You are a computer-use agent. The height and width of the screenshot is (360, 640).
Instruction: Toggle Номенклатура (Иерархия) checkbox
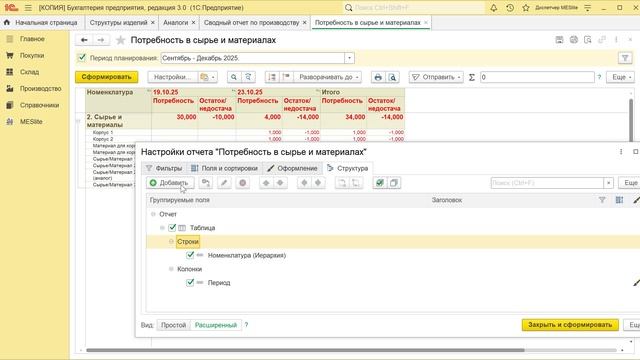click(190, 255)
